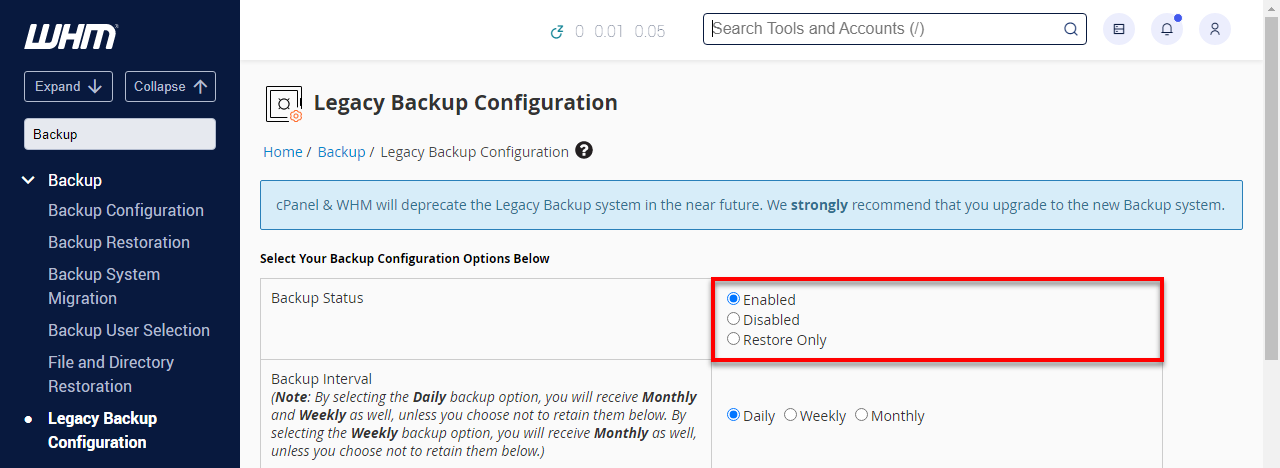
Task: Open the user account icon
Action: coord(1215,29)
